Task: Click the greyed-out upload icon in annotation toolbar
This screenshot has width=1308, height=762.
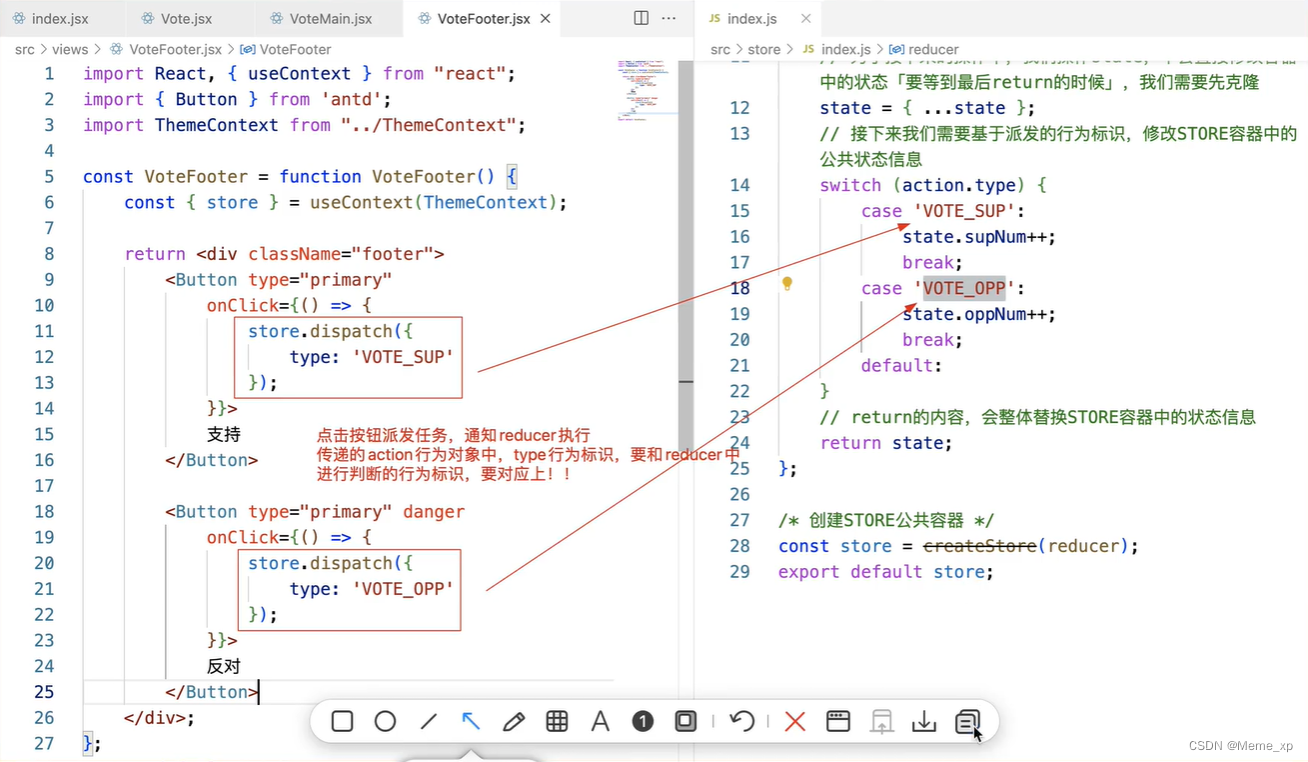Action: pyautogui.click(x=881, y=721)
